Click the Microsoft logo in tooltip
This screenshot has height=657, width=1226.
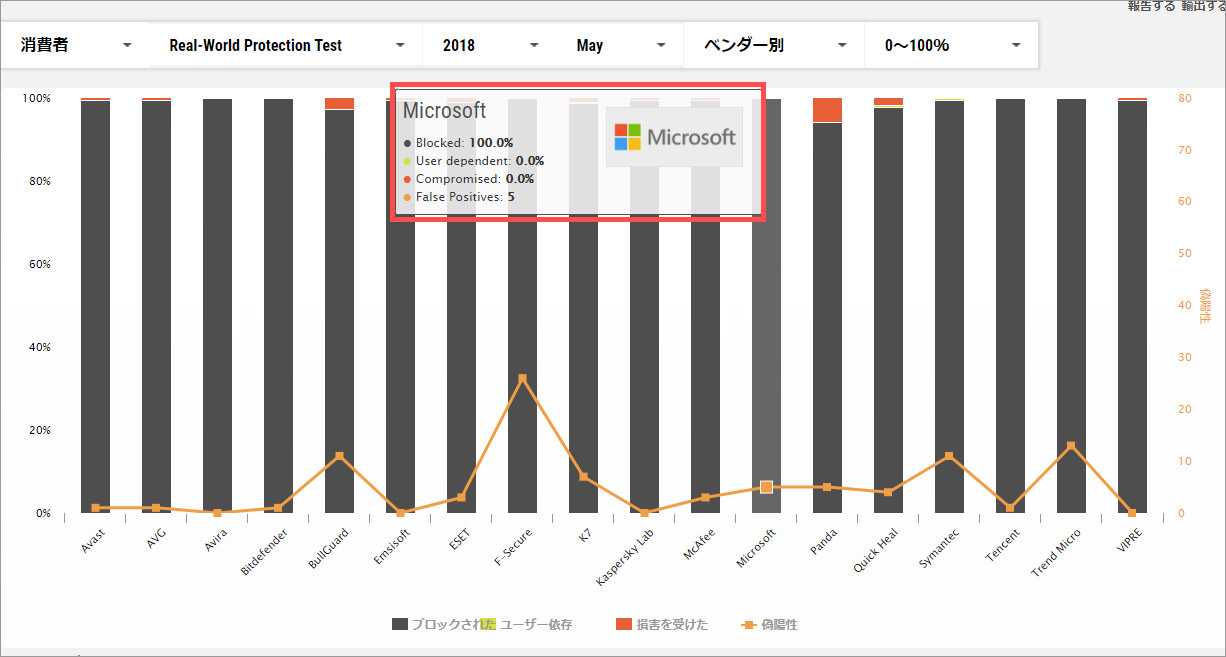coord(674,137)
